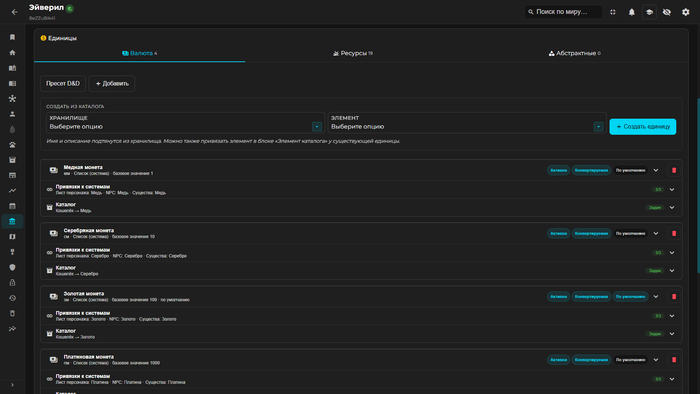
Task: Click the green badge next to Эйверил title
Action: 70,8
